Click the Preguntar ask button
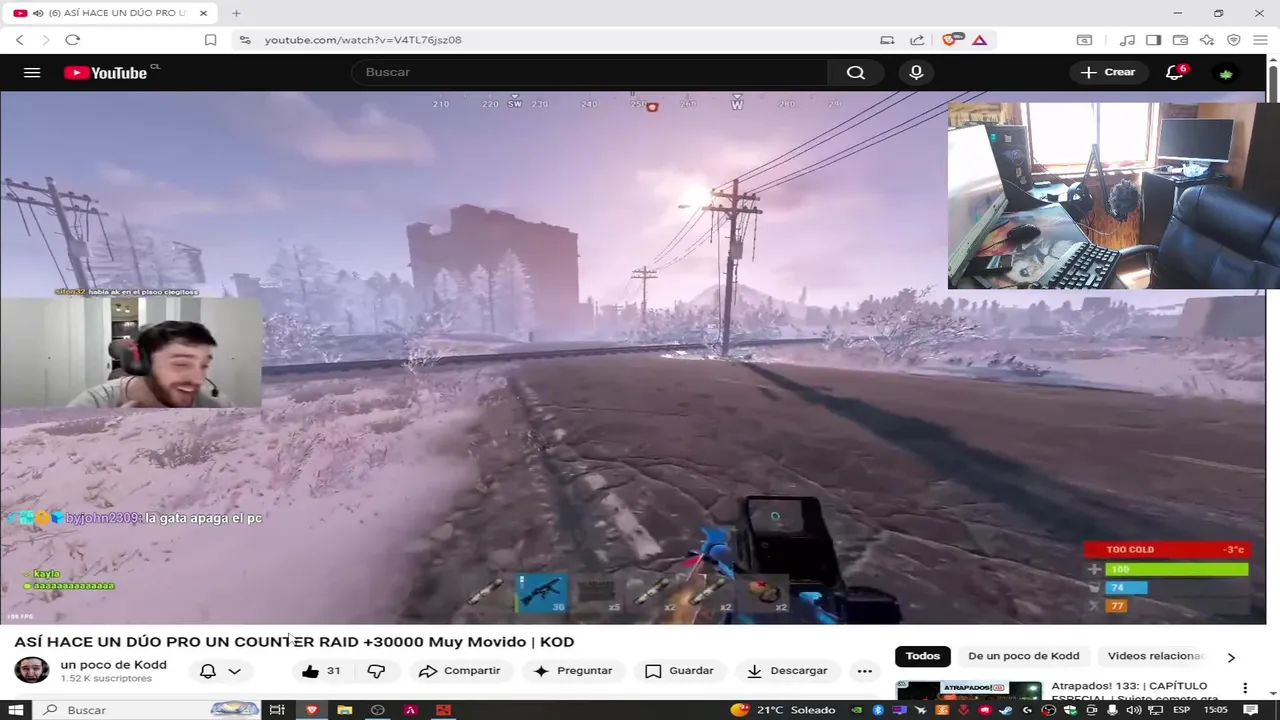This screenshot has width=1280, height=720. pyautogui.click(x=573, y=671)
